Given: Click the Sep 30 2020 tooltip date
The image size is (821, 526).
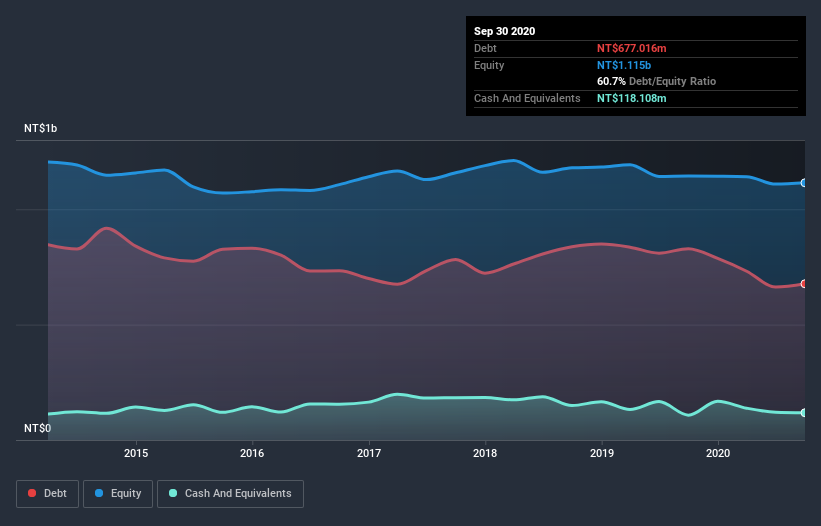Looking at the screenshot, I should point(504,31).
